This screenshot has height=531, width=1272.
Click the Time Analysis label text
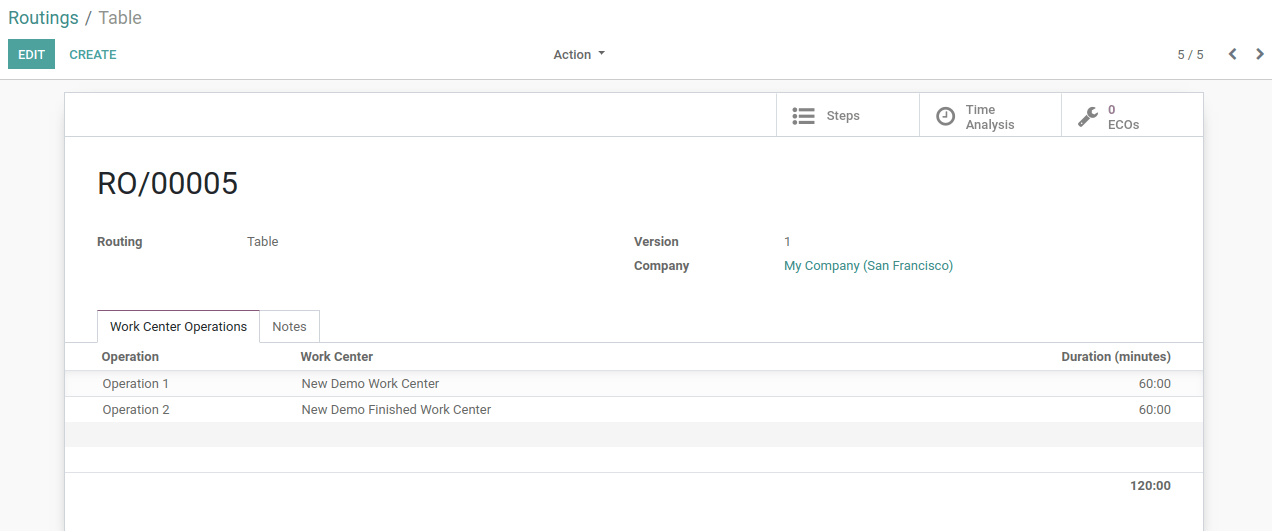(990, 117)
